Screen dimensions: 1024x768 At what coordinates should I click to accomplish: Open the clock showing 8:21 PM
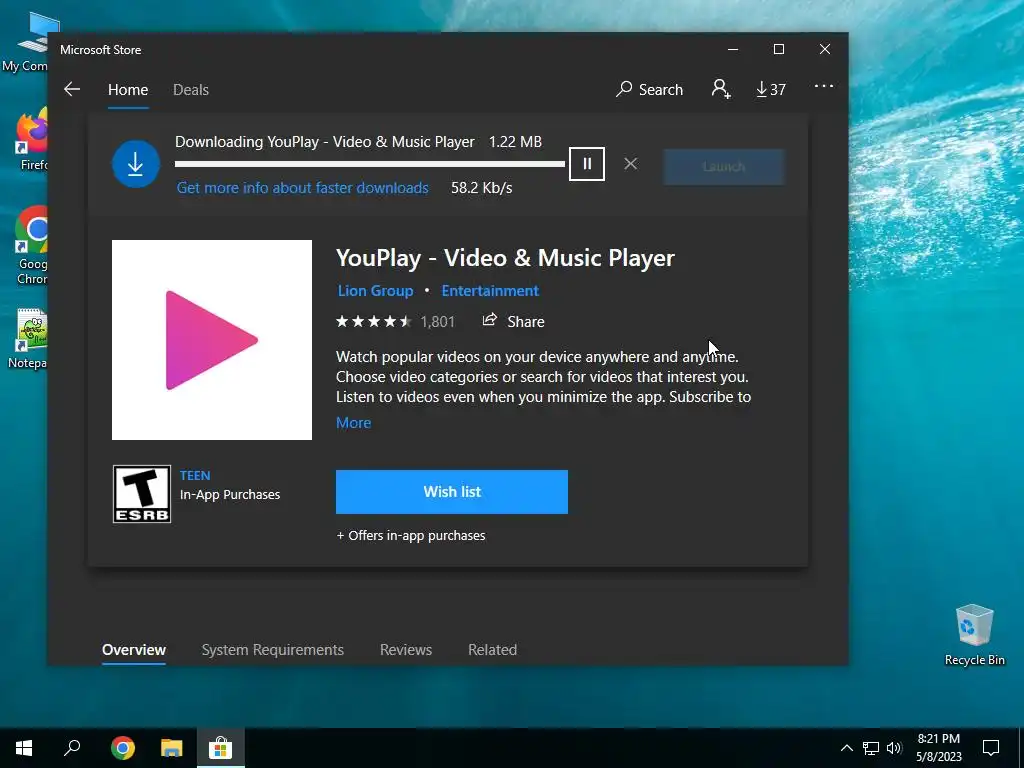(938, 748)
